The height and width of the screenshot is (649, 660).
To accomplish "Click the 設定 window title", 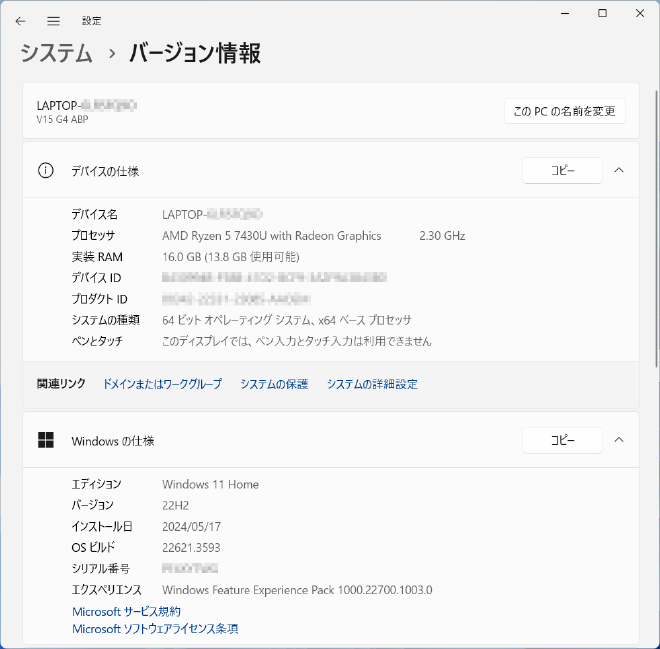I will (x=92, y=21).
